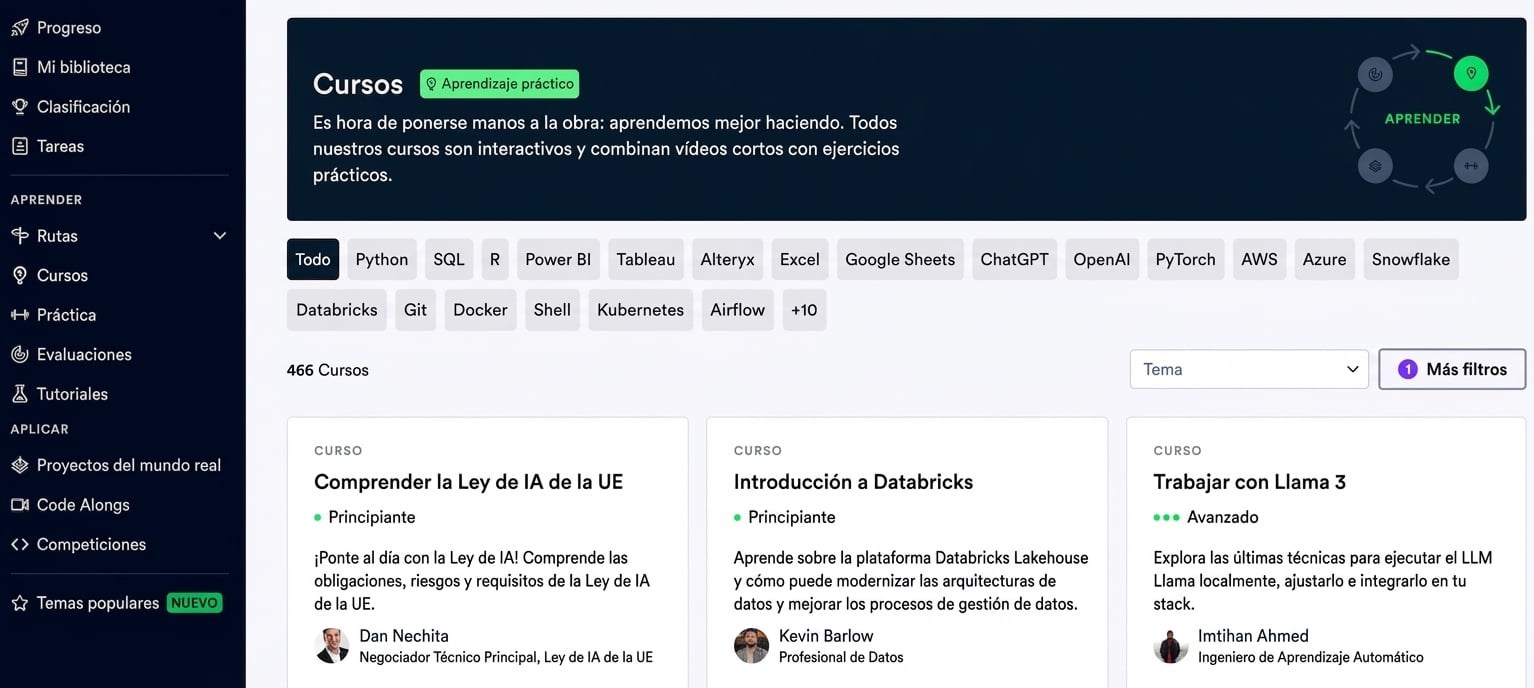Image resolution: width=1534 pixels, height=688 pixels.
Task: Open Mi biblioteca from the sidebar
Action: (20, 67)
